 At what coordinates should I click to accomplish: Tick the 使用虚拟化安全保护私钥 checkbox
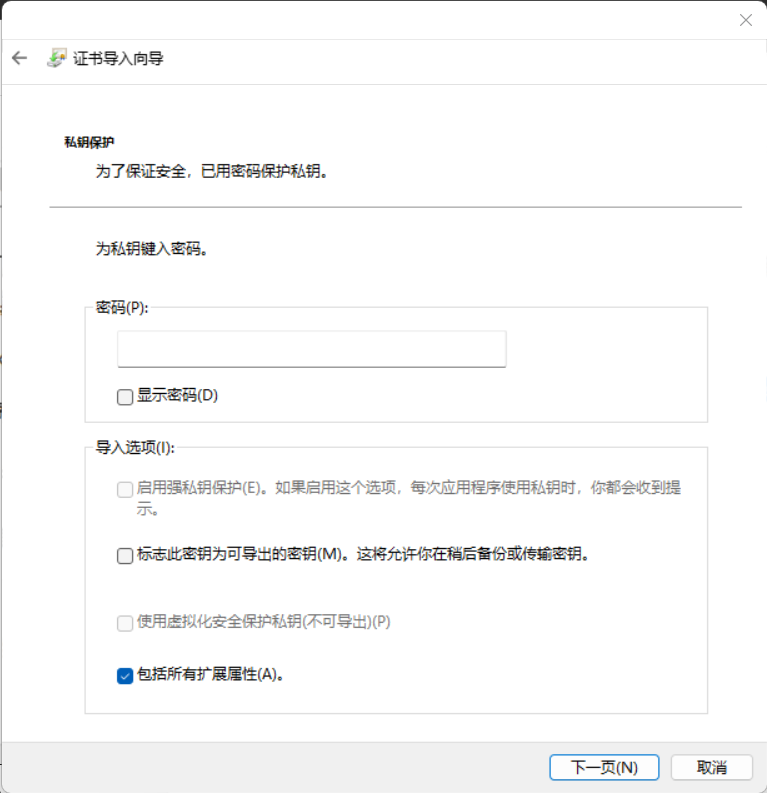point(125,622)
